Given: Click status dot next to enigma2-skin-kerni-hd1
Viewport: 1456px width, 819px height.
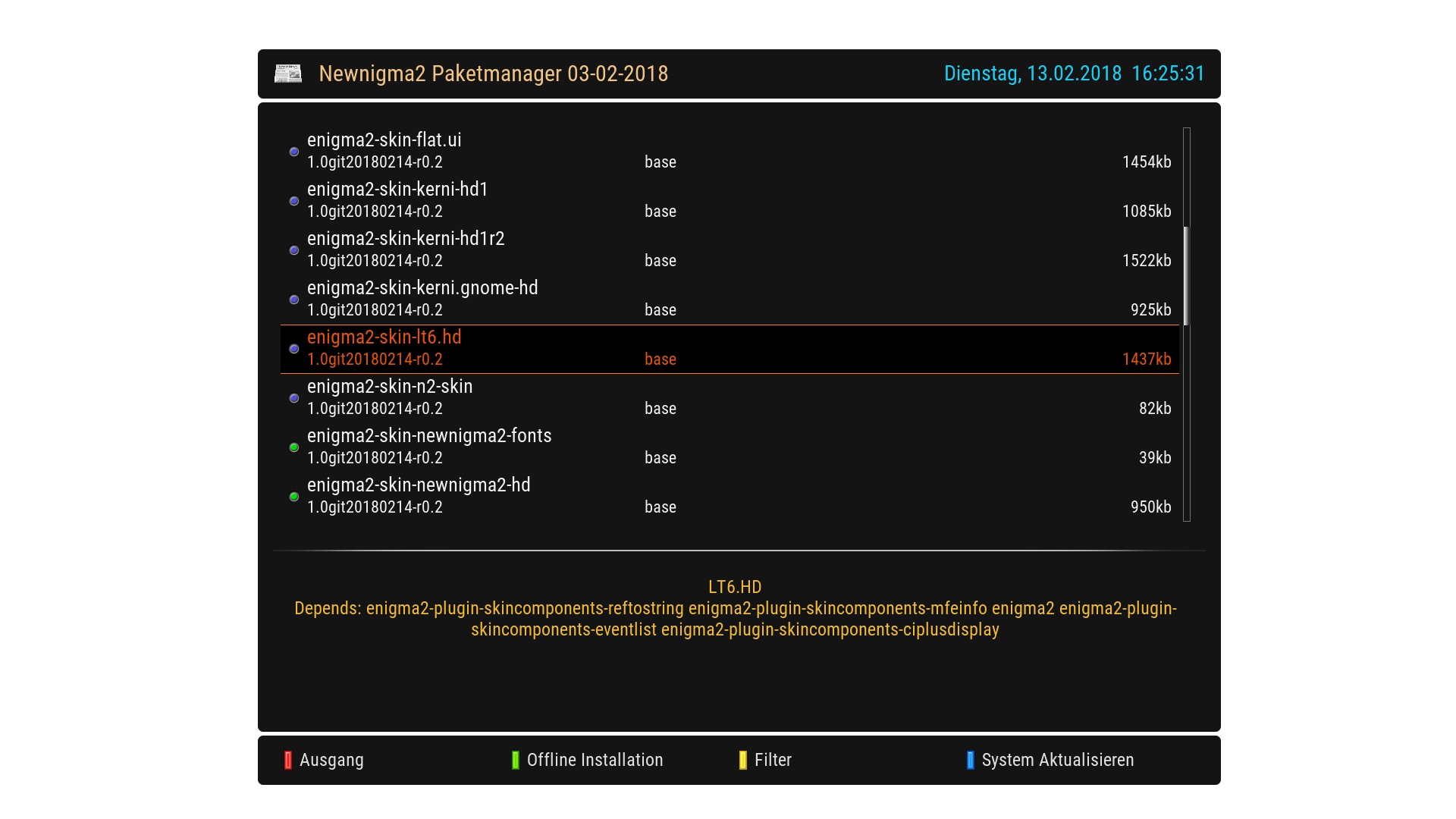Looking at the screenshot, I should point(294,201).
